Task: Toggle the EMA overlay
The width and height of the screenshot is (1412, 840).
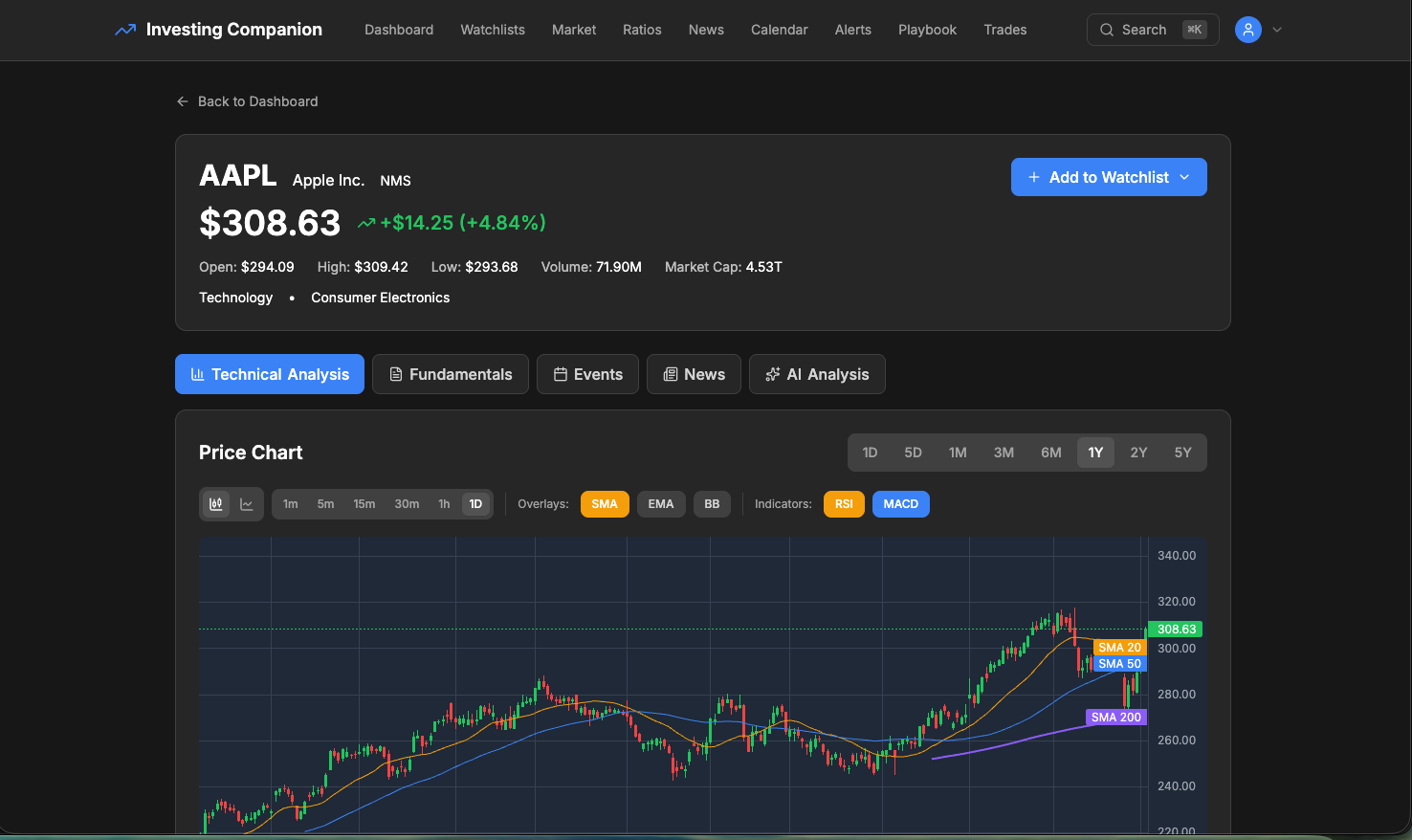Action: 661,504
